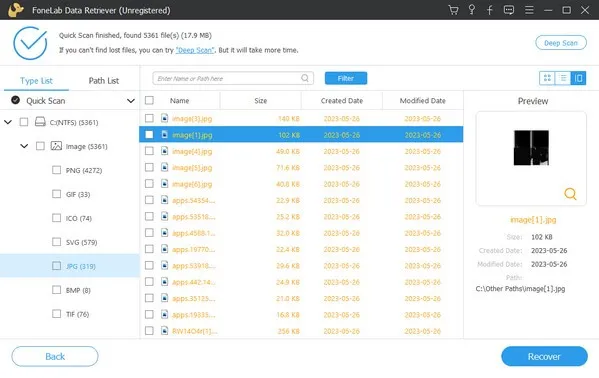
Task: Check the box for apps.35125... row
Action: point(149,298)
